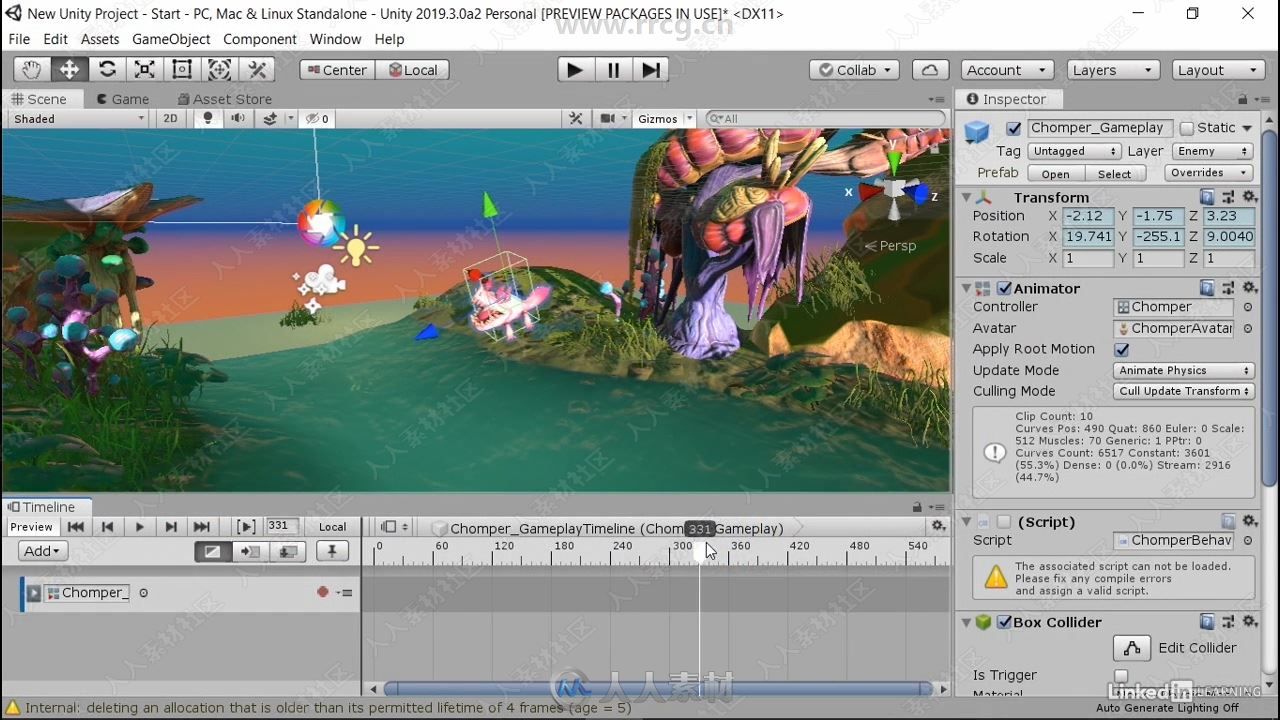
Task: Check the Is Trigger box
Action: [x=1121, y=676]
